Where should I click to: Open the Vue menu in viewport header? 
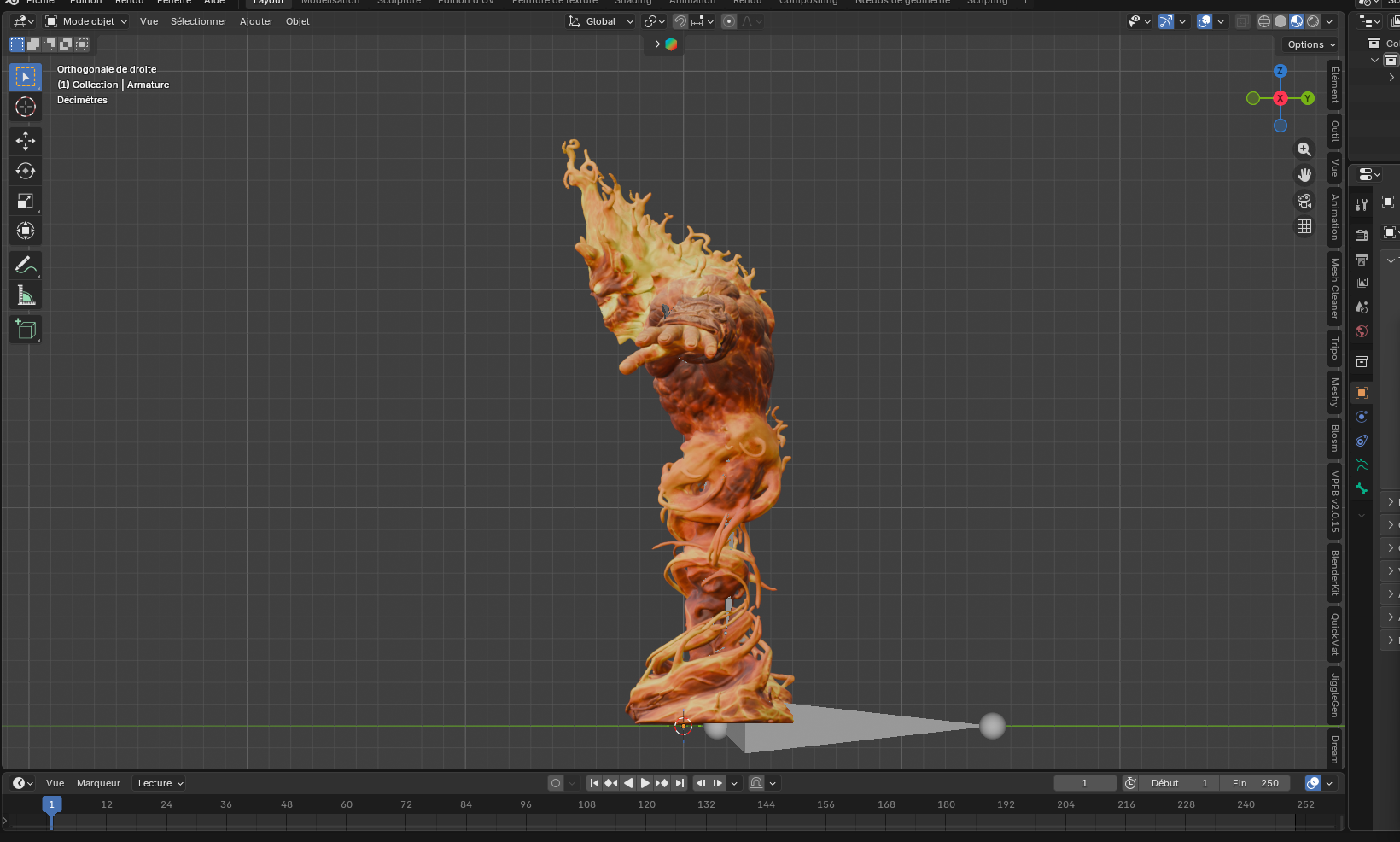pyautogui.click(x=149, y=21)
